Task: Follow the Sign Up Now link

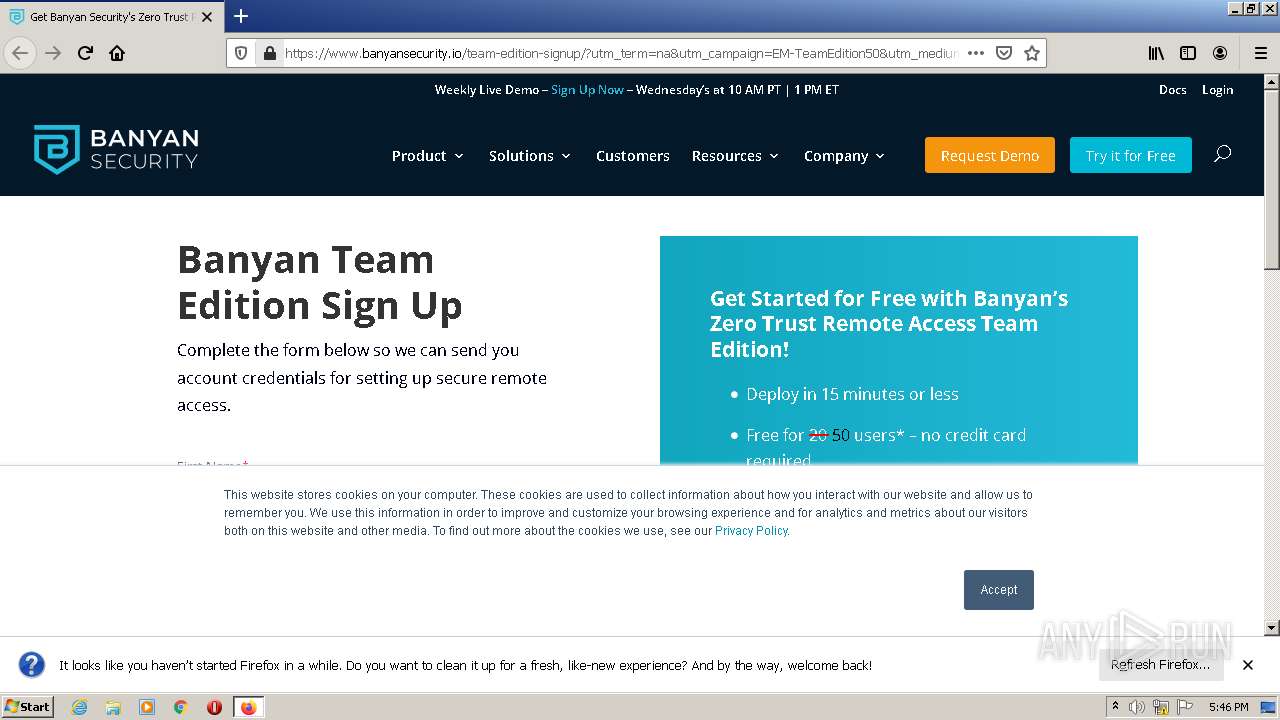Action: pyautogui.click(x=587, y=90)
